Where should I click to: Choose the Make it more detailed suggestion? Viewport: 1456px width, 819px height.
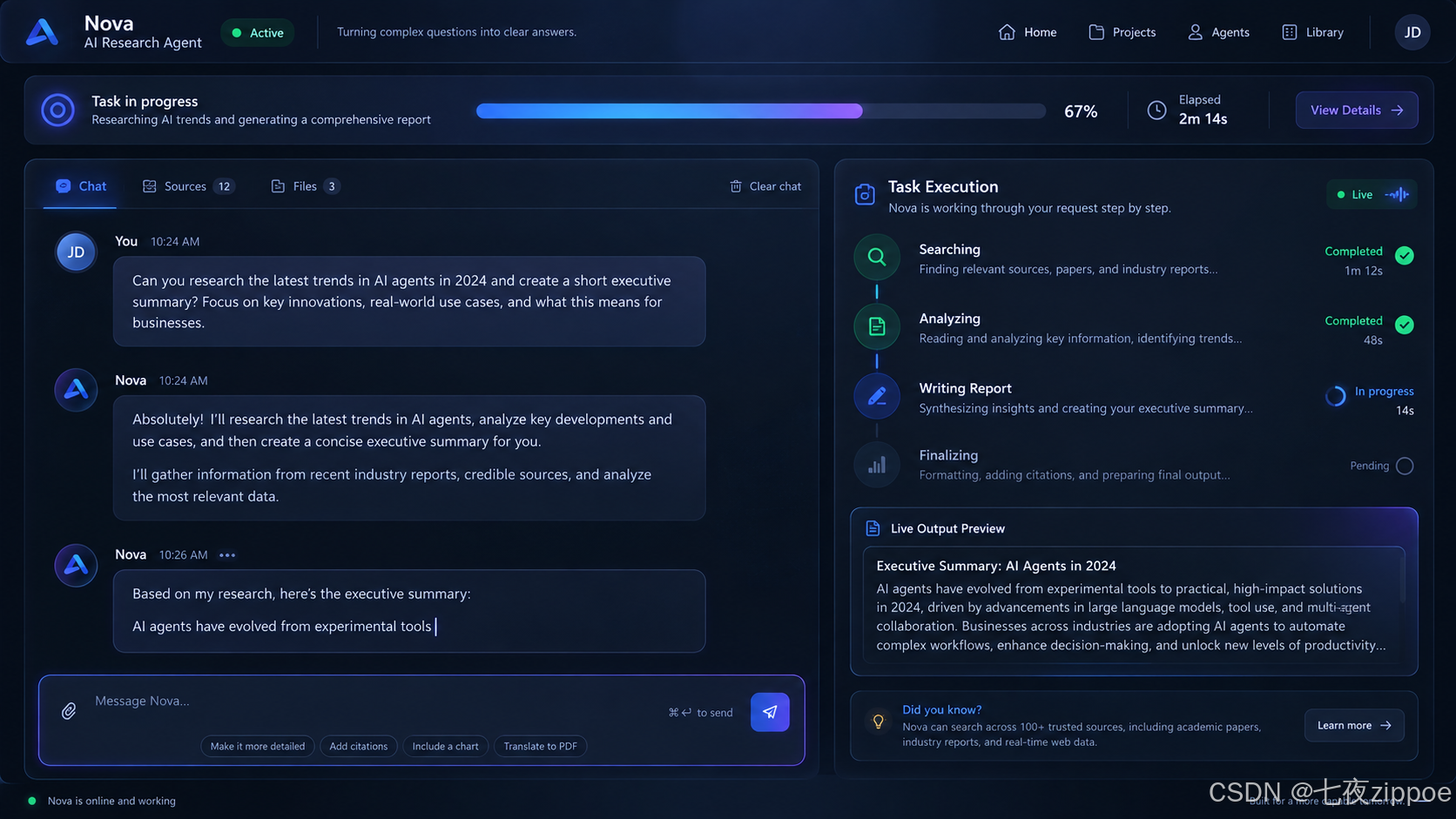click(x=258, y=746)
